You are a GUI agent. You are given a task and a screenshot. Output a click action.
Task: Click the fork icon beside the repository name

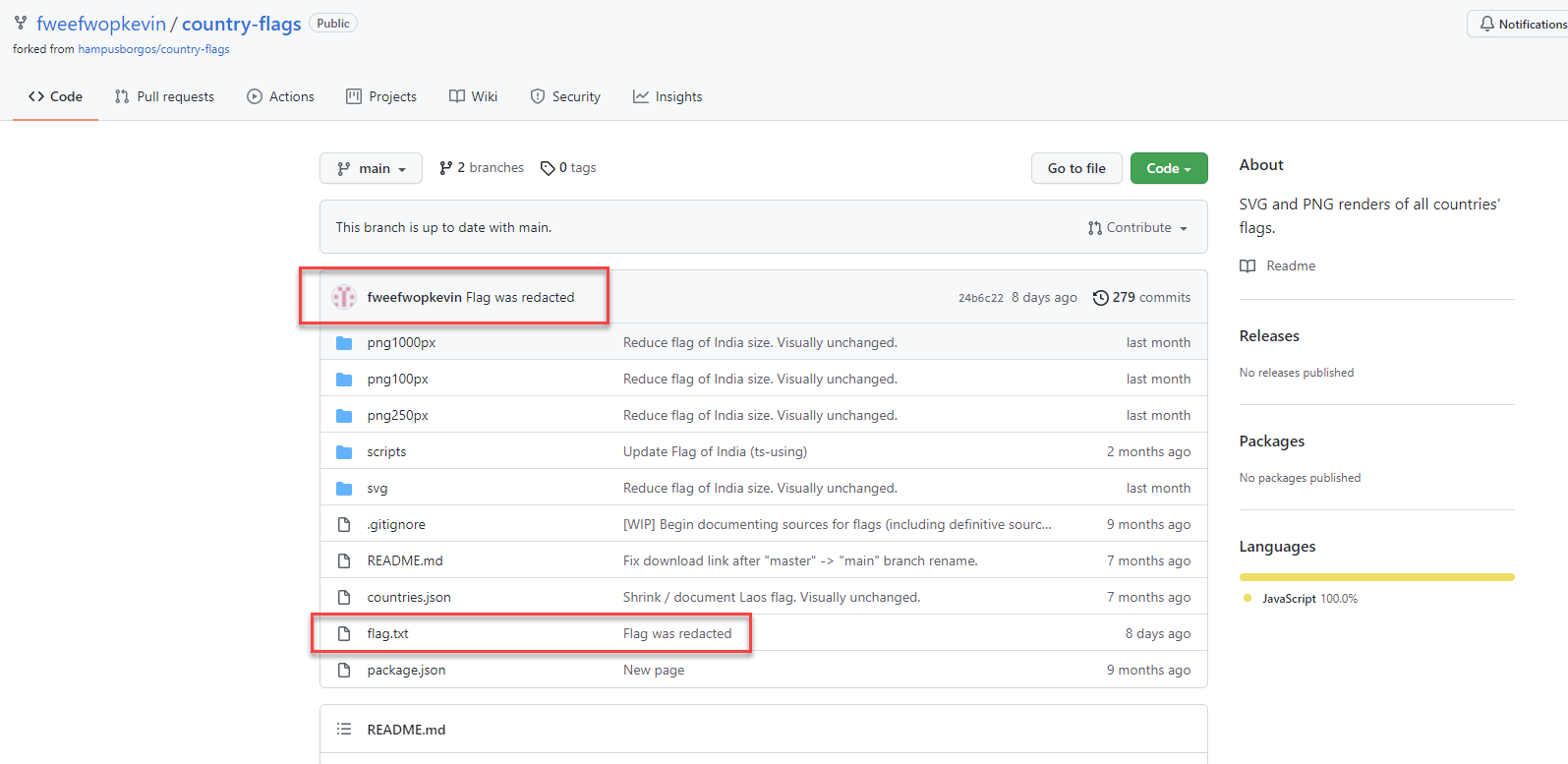(21, 23)
